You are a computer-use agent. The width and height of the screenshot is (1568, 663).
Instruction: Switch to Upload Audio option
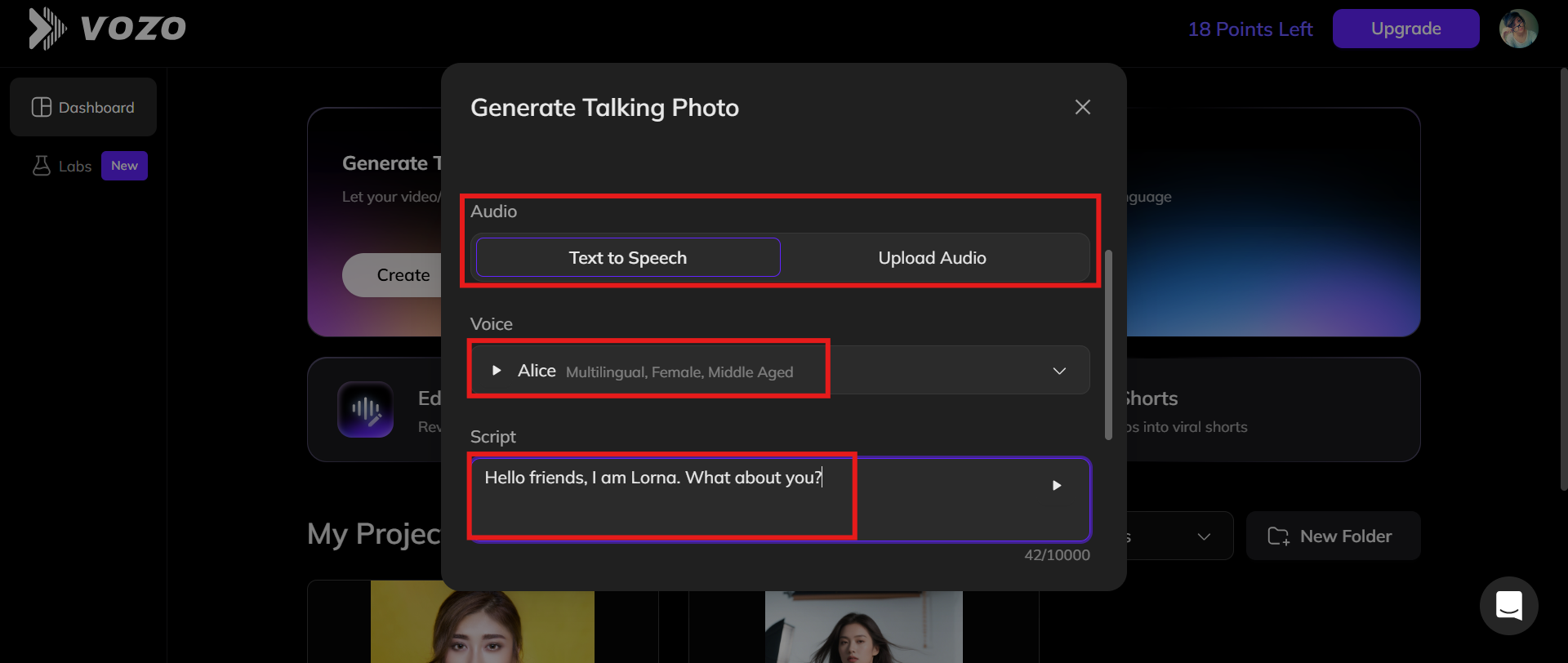(x=932, y=258)
